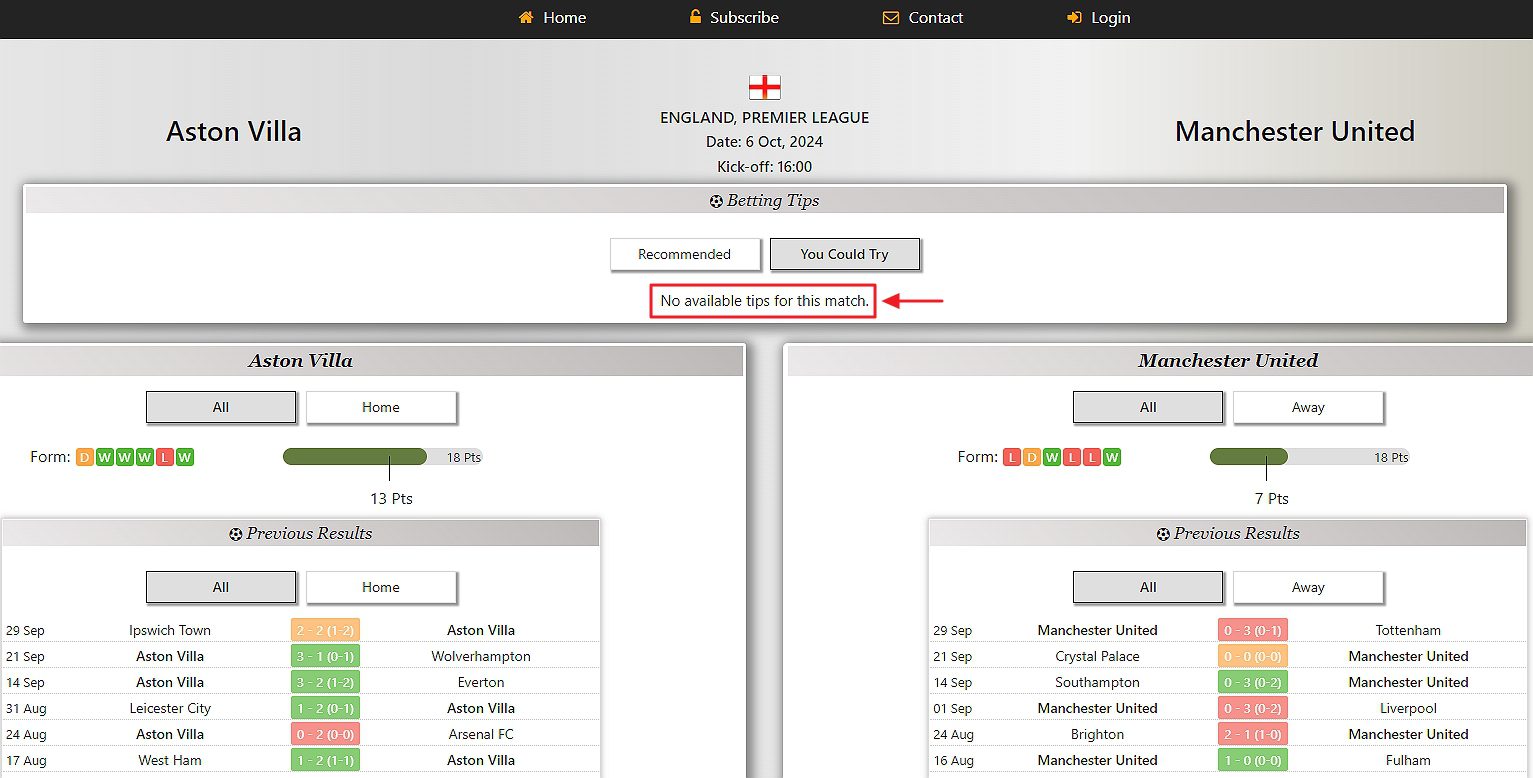Click first red L badge in Manchester United form
This screenshot has width=1533, height=778.
click(1012, 457)
